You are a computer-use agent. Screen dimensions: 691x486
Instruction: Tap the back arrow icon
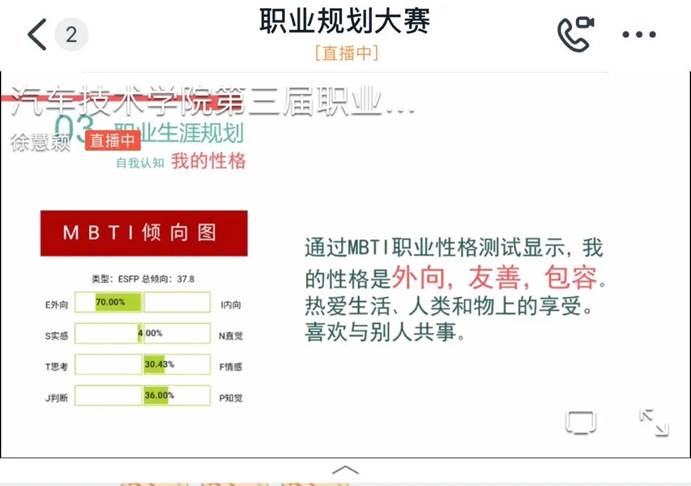pos(37,34)
